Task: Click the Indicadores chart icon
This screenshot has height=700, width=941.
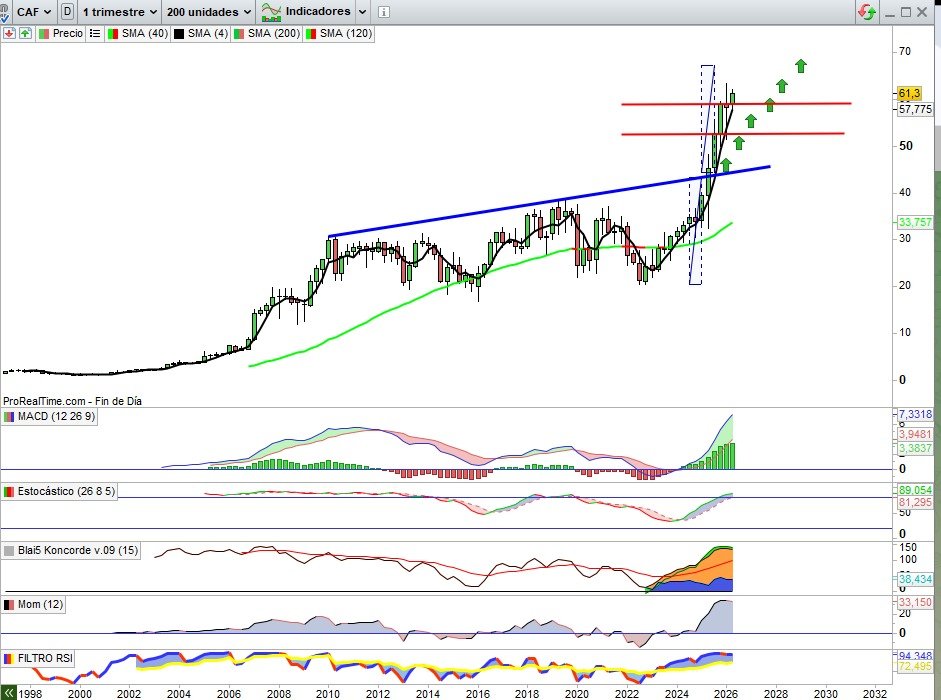Action: point(271,11)
